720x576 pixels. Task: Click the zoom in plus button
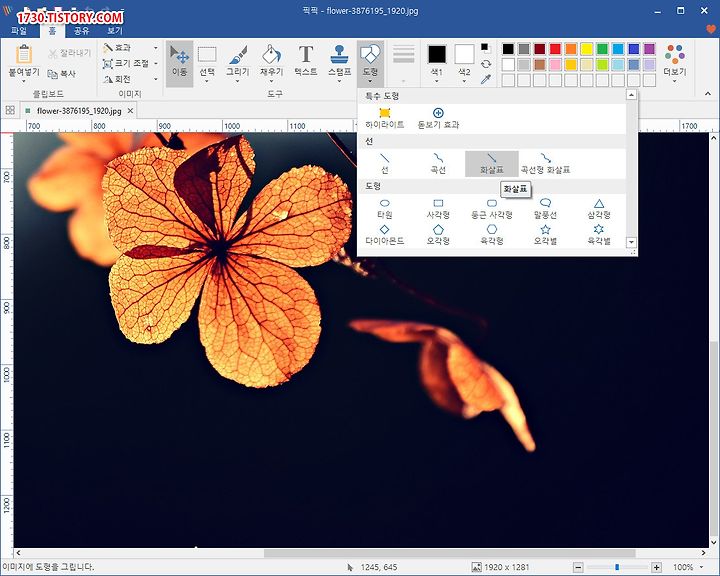tap(657, 568)
